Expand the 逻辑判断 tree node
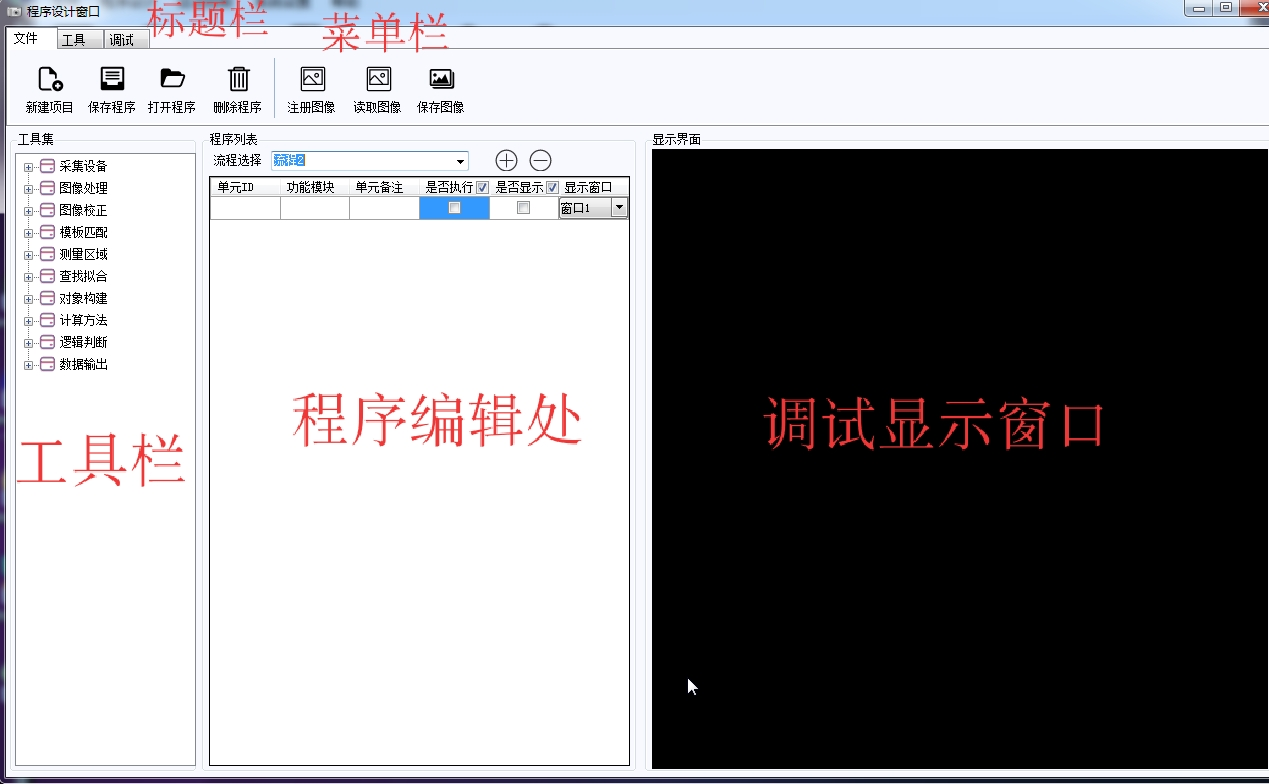The width and height of the screenshot is (1269, 784). point(28,343)
